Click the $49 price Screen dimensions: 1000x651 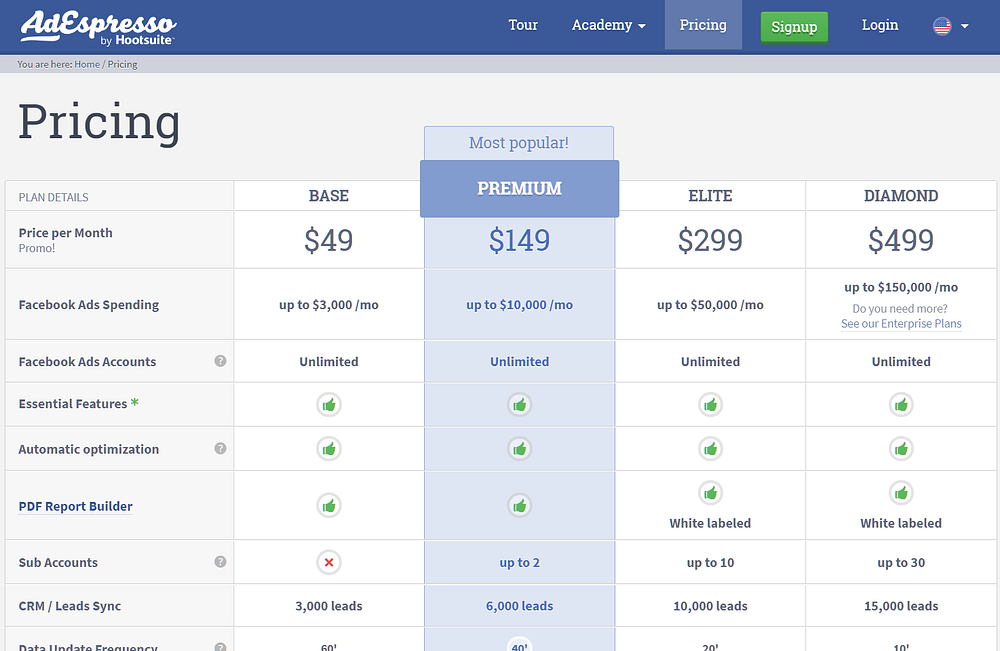click(x=328, y=240)
